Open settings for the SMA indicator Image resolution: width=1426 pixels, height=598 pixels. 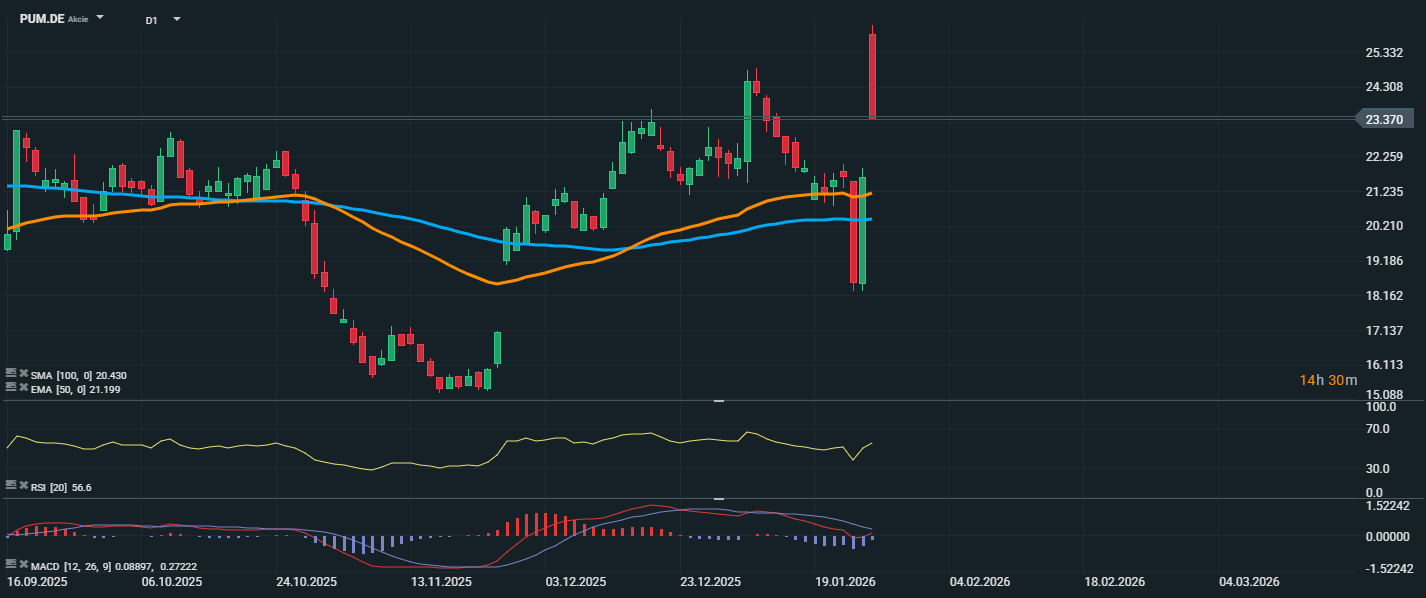pyautogui.click(x=11, y=374)
